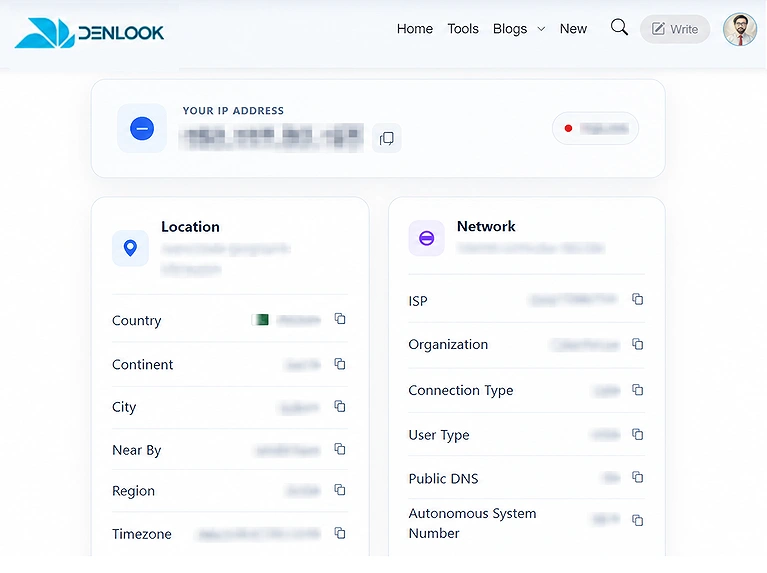This screenshot has height=573, width=767.
Task: Click the blue globe icon beside IP address
Action: click(x=142, y=129)
